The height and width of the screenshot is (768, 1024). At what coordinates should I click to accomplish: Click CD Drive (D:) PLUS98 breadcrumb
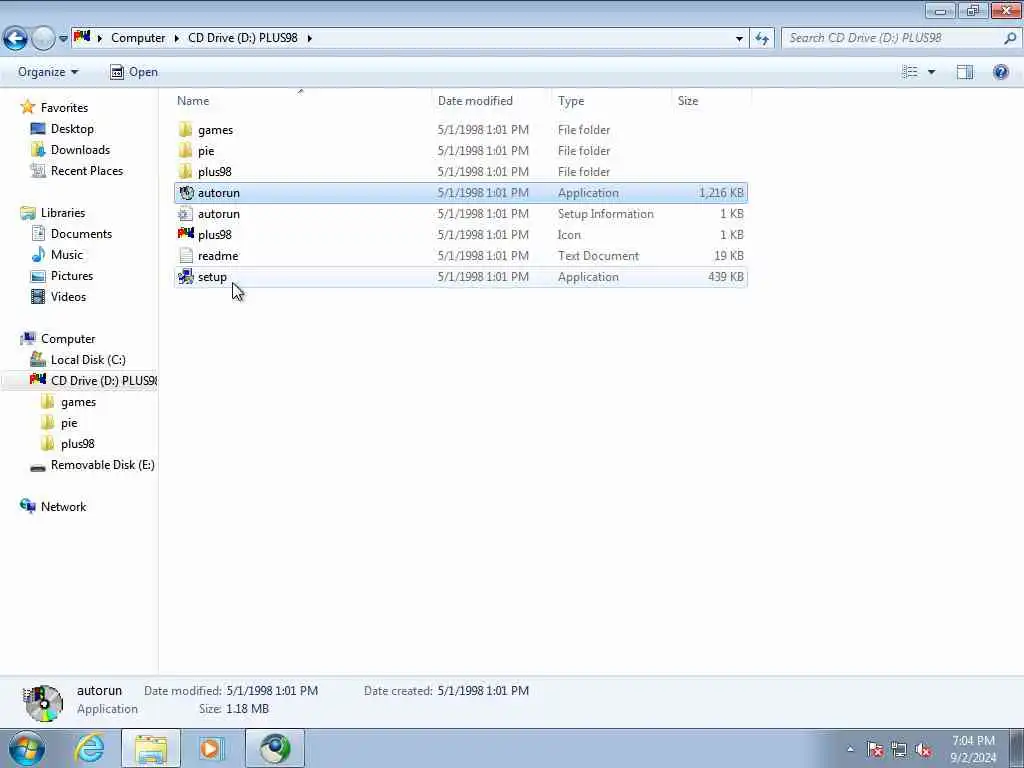click(243, 38)
